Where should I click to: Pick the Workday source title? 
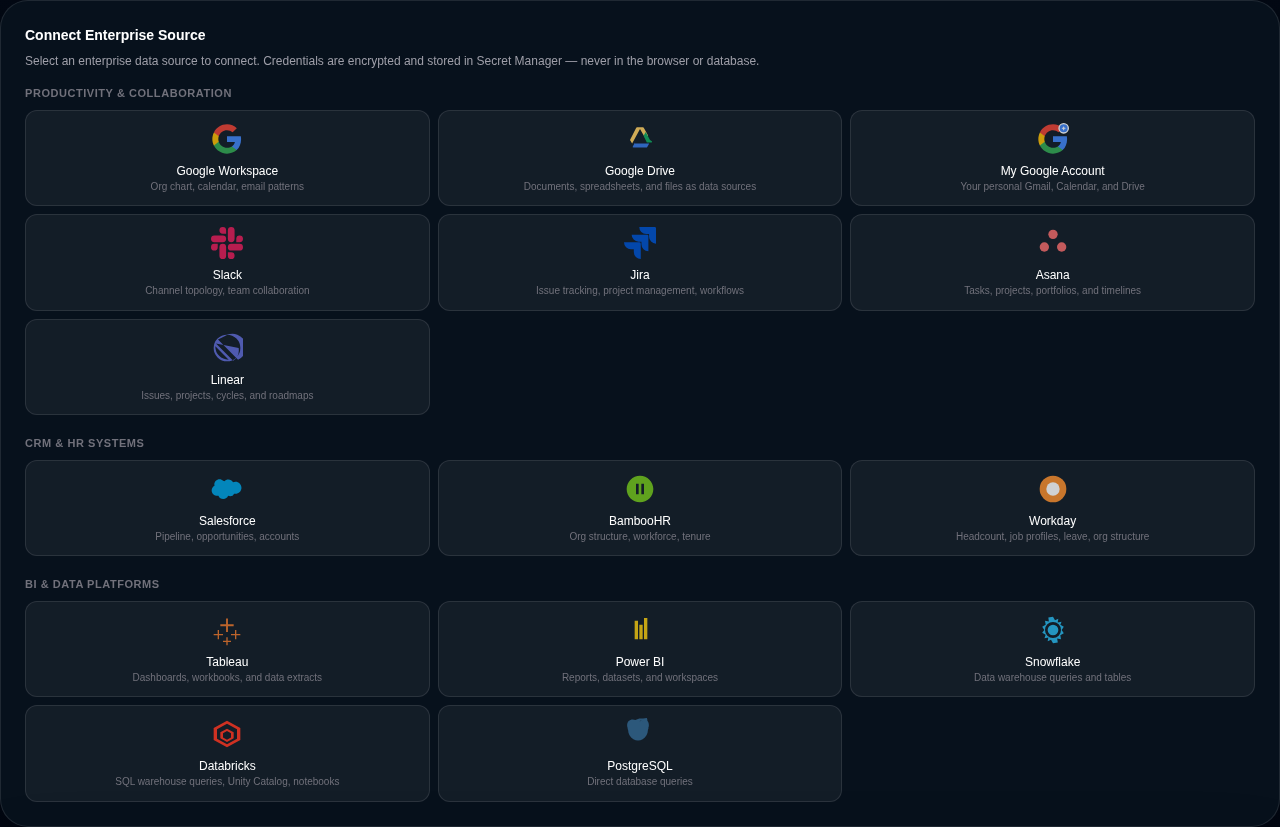(x=1052, y=521)
